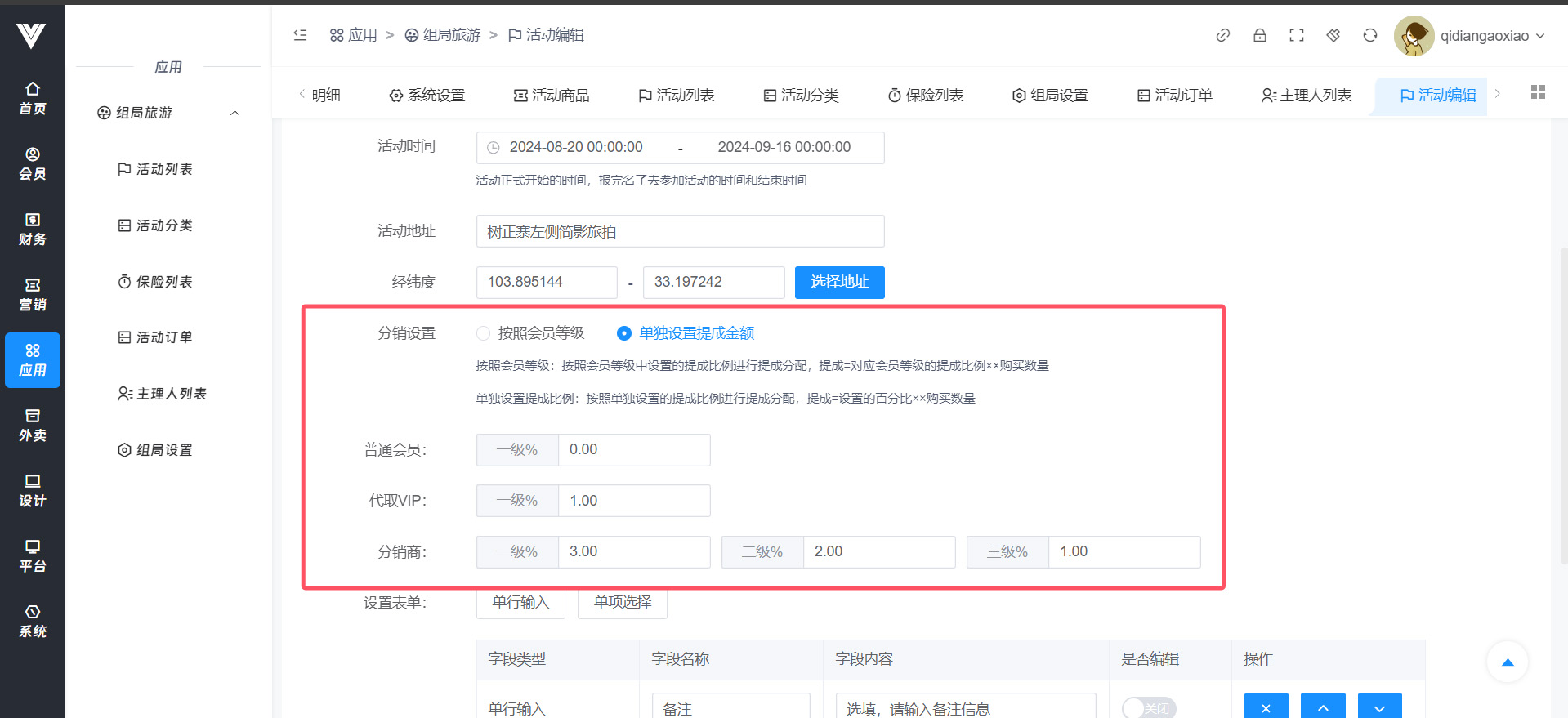Viewport: 1568px width, 718px height.
Task: Click the lock screen icon
Action: (x=1259, y=35)
